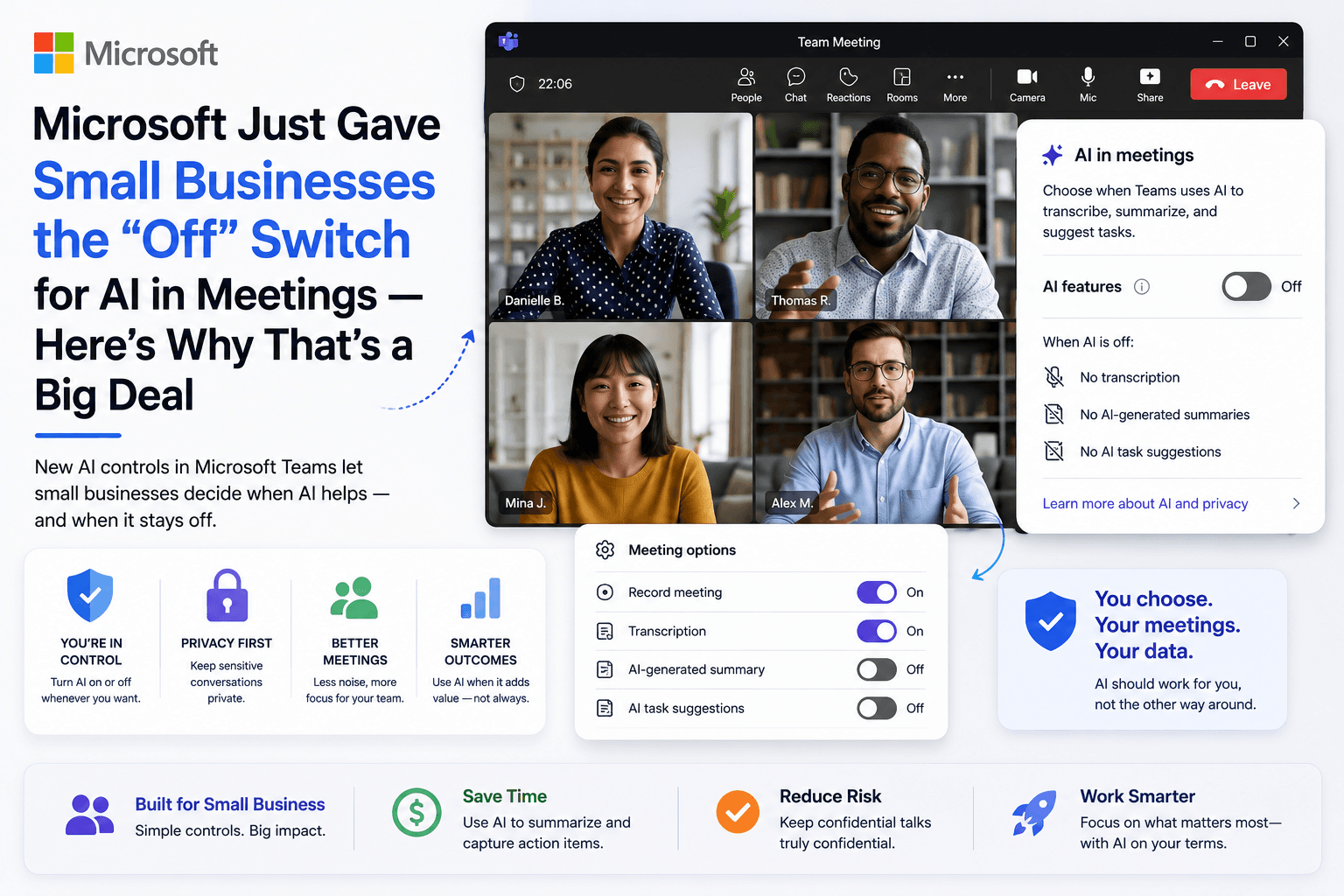1344x896 pixels.
Task: Click the 'PRIVACY FIRST' label
Action: coord(227,643)
